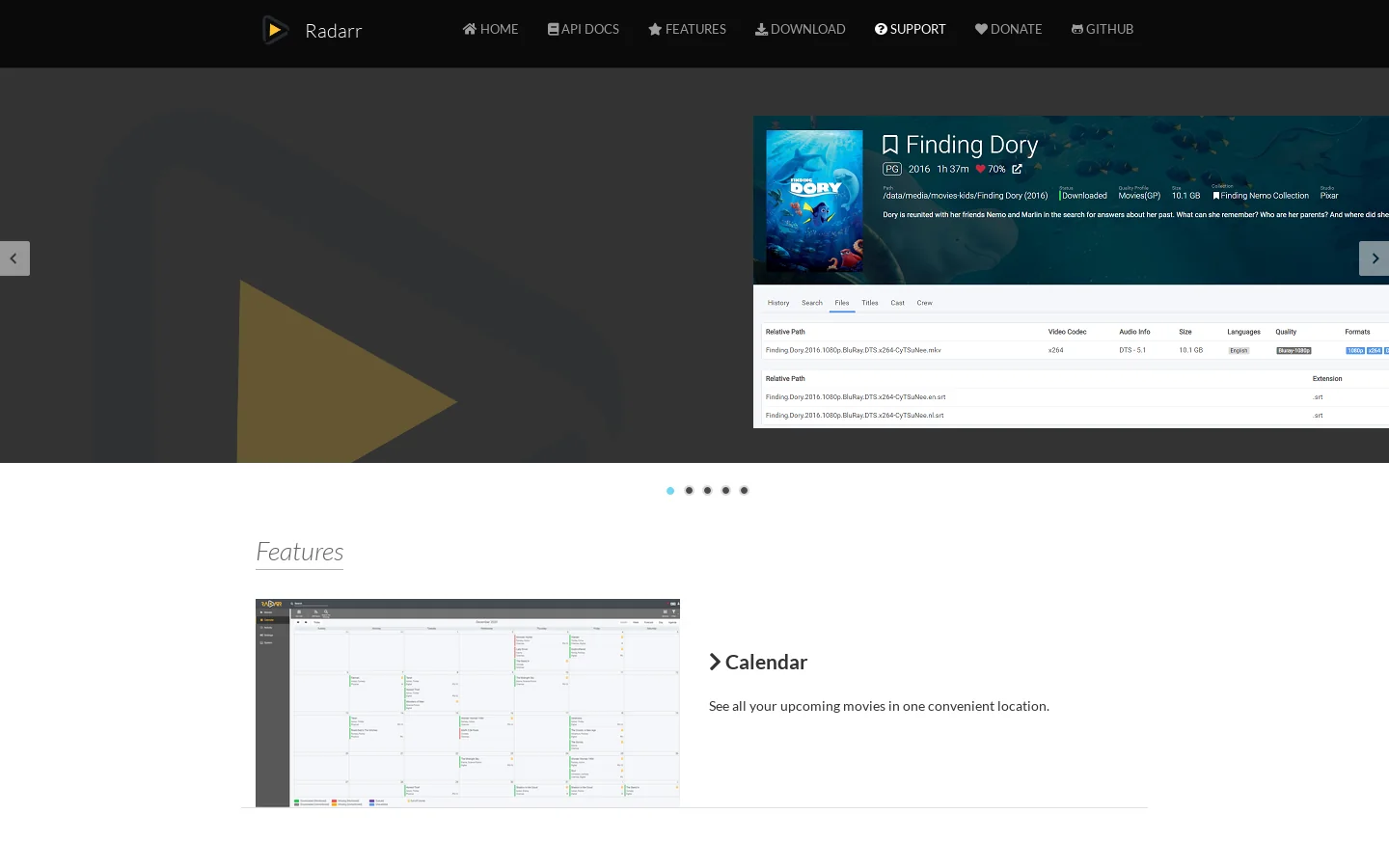Open the FEATURES menu item
This screenshot has width=1389, height=868.
tap(687, 29)
